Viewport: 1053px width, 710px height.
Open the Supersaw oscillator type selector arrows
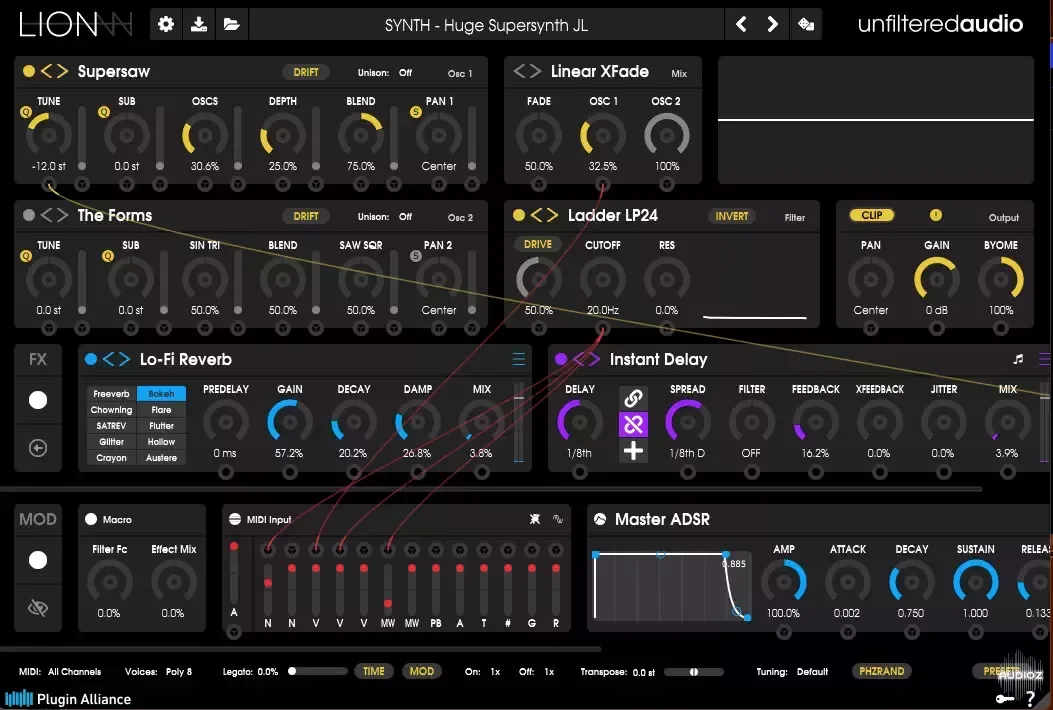tap(54, 71)
